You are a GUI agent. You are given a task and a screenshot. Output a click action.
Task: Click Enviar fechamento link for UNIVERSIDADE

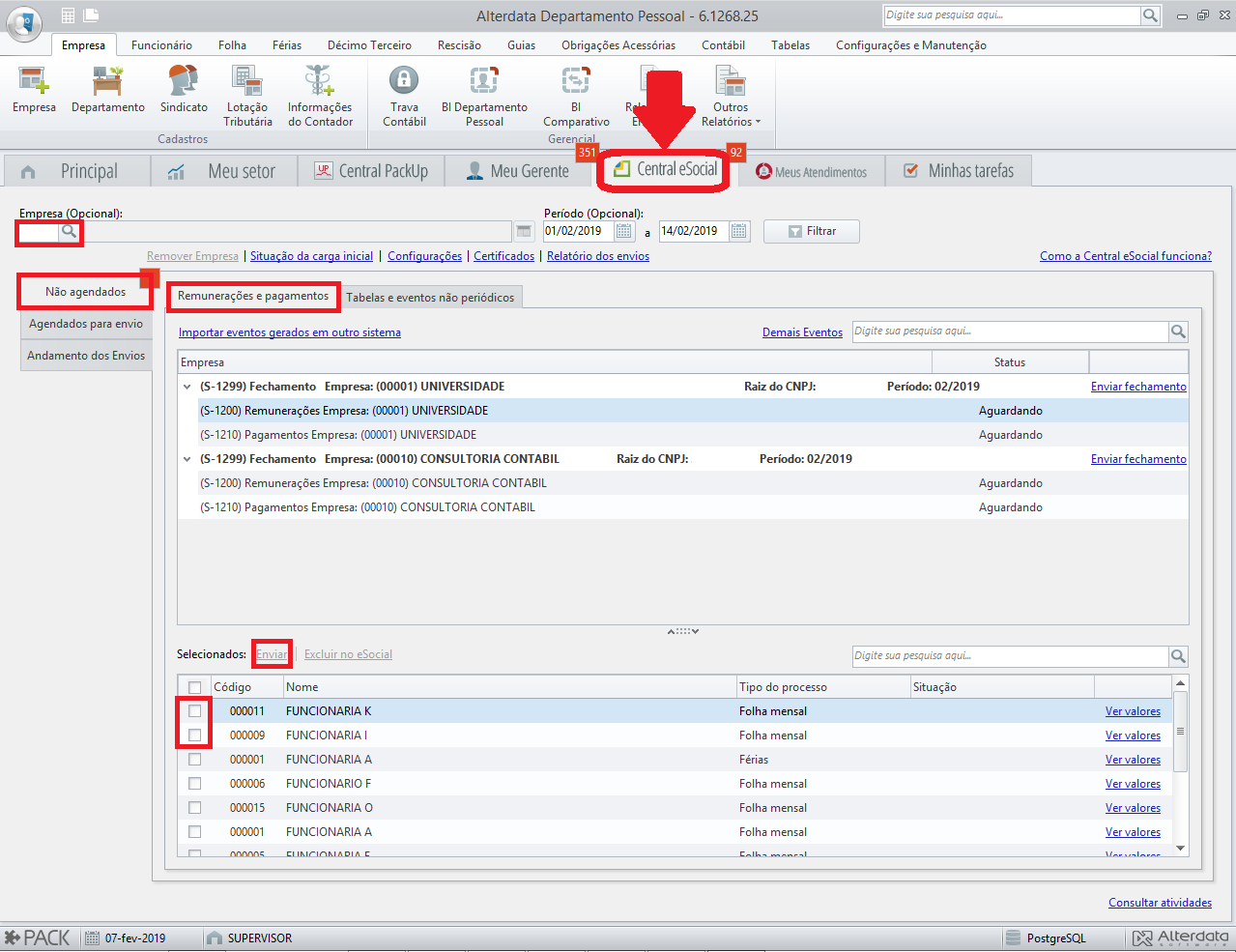pyautogui.click(x=1138, y=387)
